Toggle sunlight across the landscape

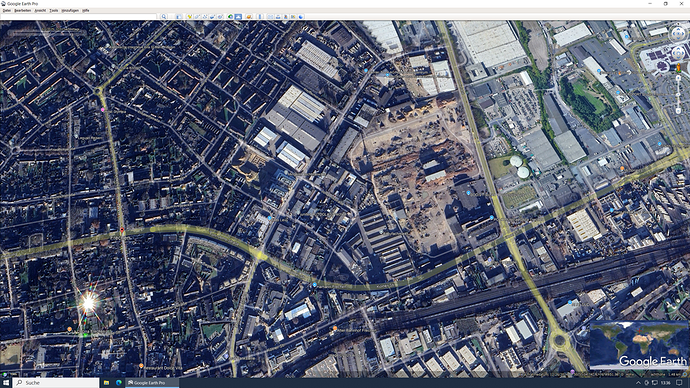pos(238,17)
